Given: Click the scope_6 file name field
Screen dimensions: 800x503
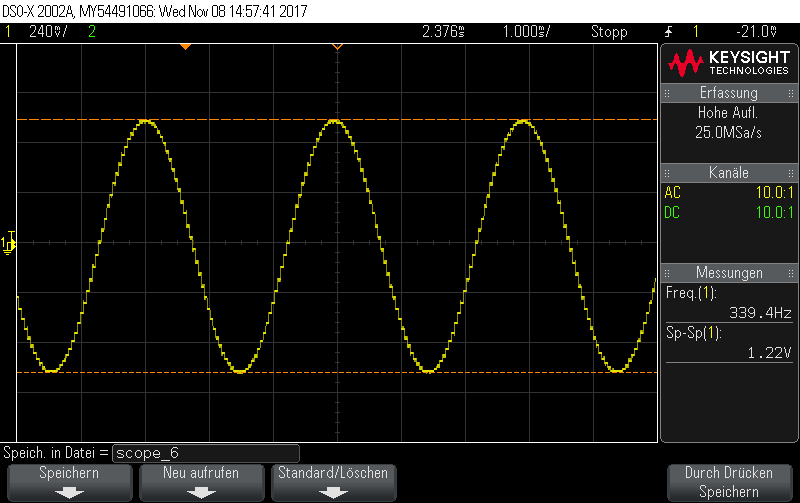Looking at the screenshot, I should (206, 453).
